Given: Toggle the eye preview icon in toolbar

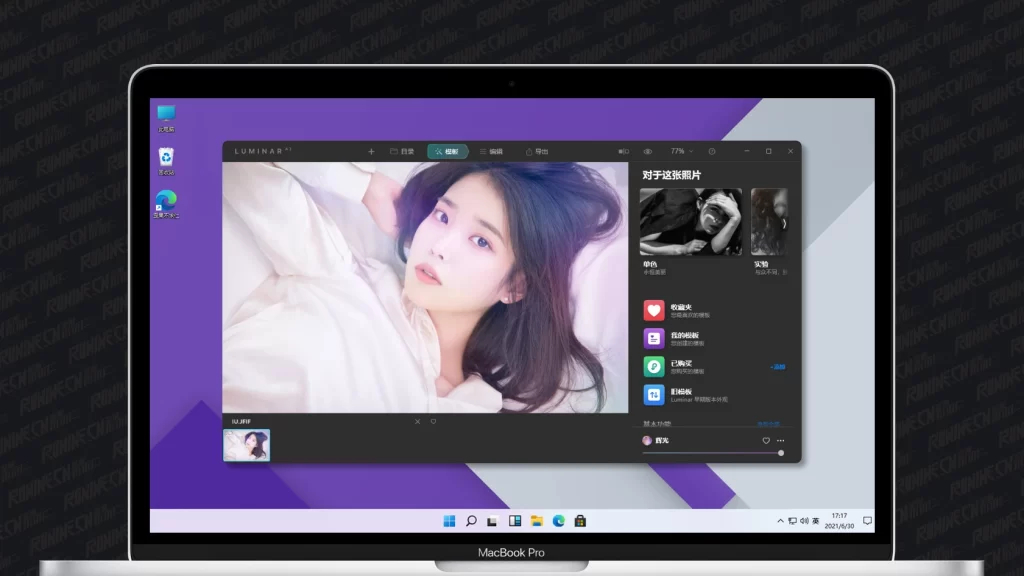Looking at the screenshot, I should click(648, 151).
